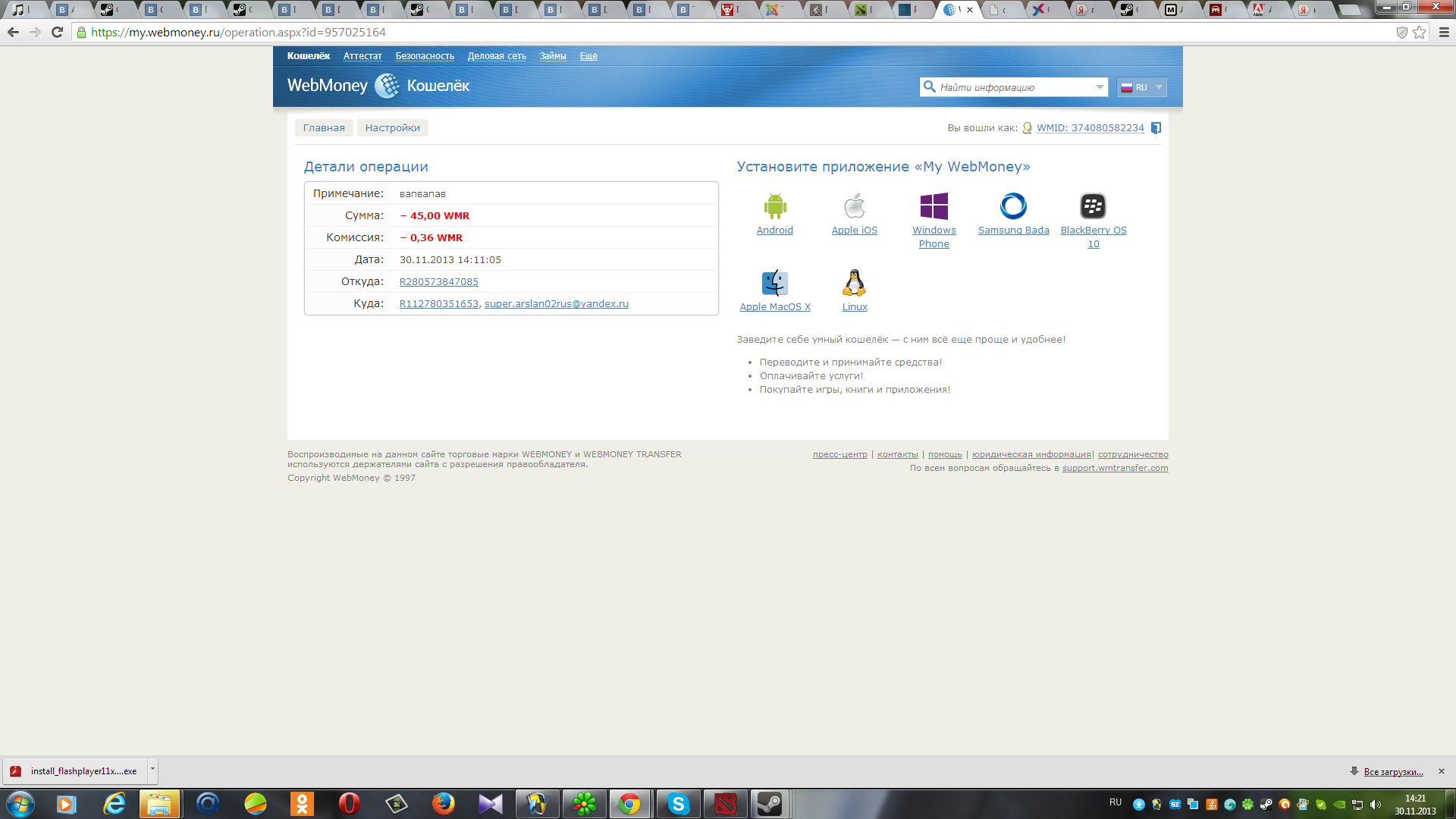Switch to the Главная tab
The width and height of the screenshot is (1456, 819).
point(324,127)
